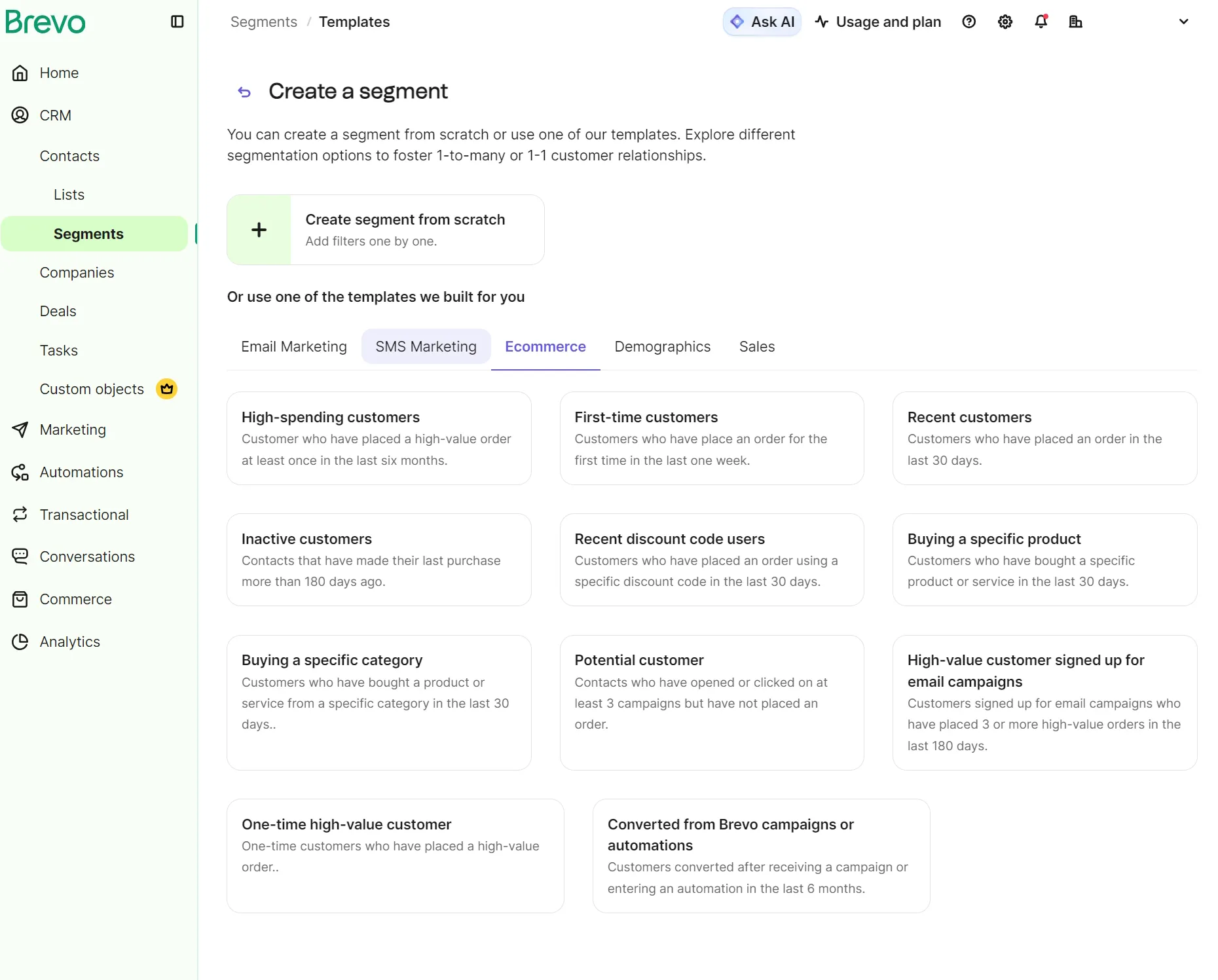
Task: Click Create segment from scratch card
Action: pyautogui.click(x=386, y=230)
